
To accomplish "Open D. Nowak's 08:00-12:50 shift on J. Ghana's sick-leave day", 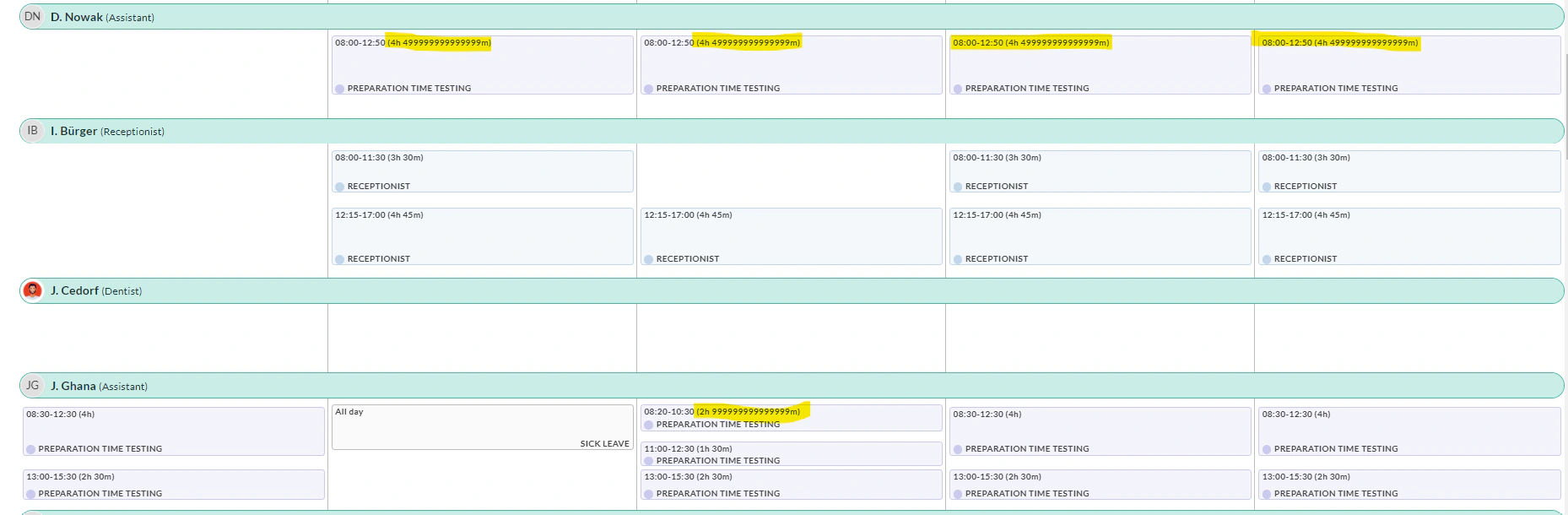I will [483, 65].
